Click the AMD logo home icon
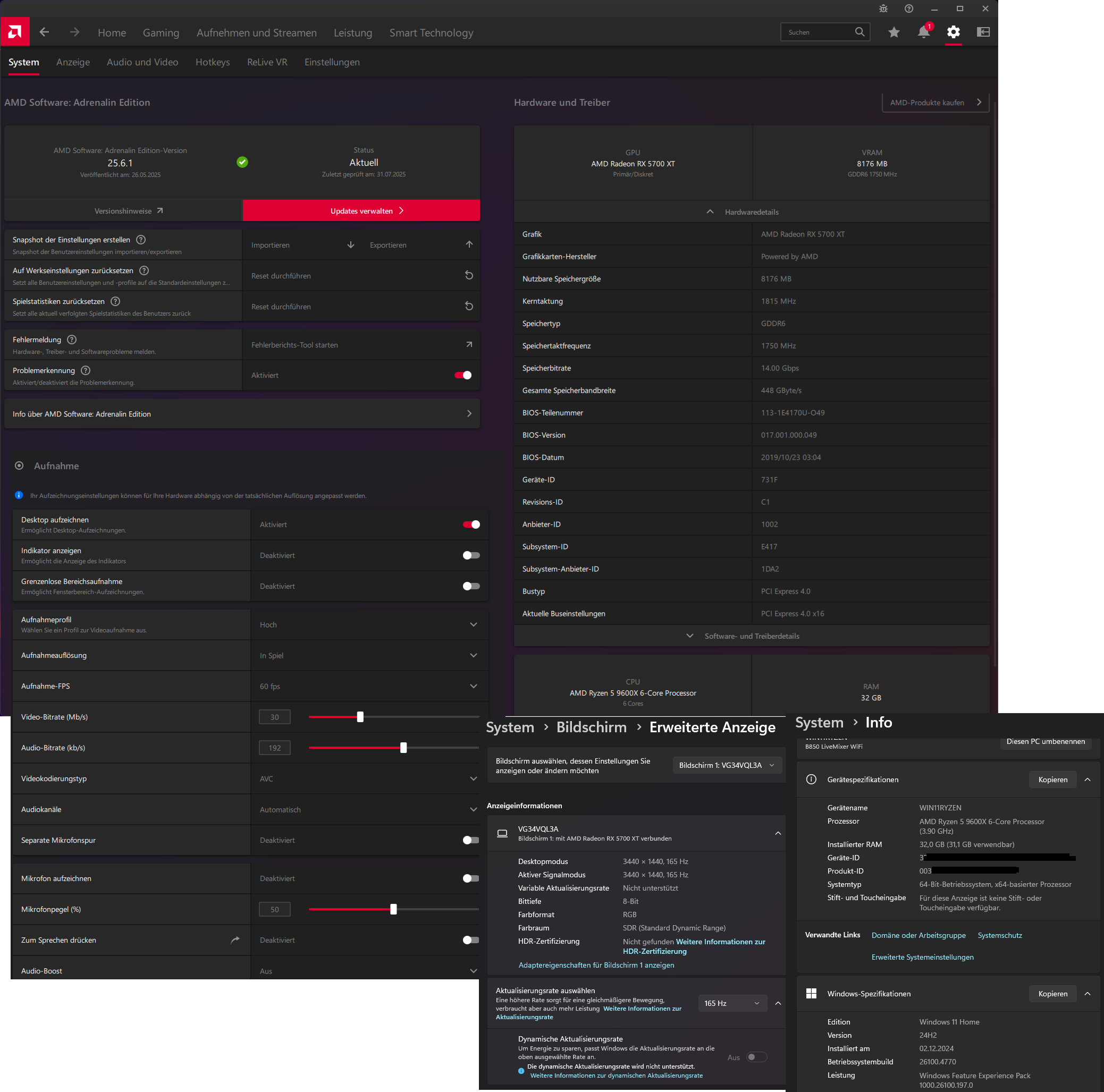This screenshot has height=1092, width=1104. (x=15, y=32)
